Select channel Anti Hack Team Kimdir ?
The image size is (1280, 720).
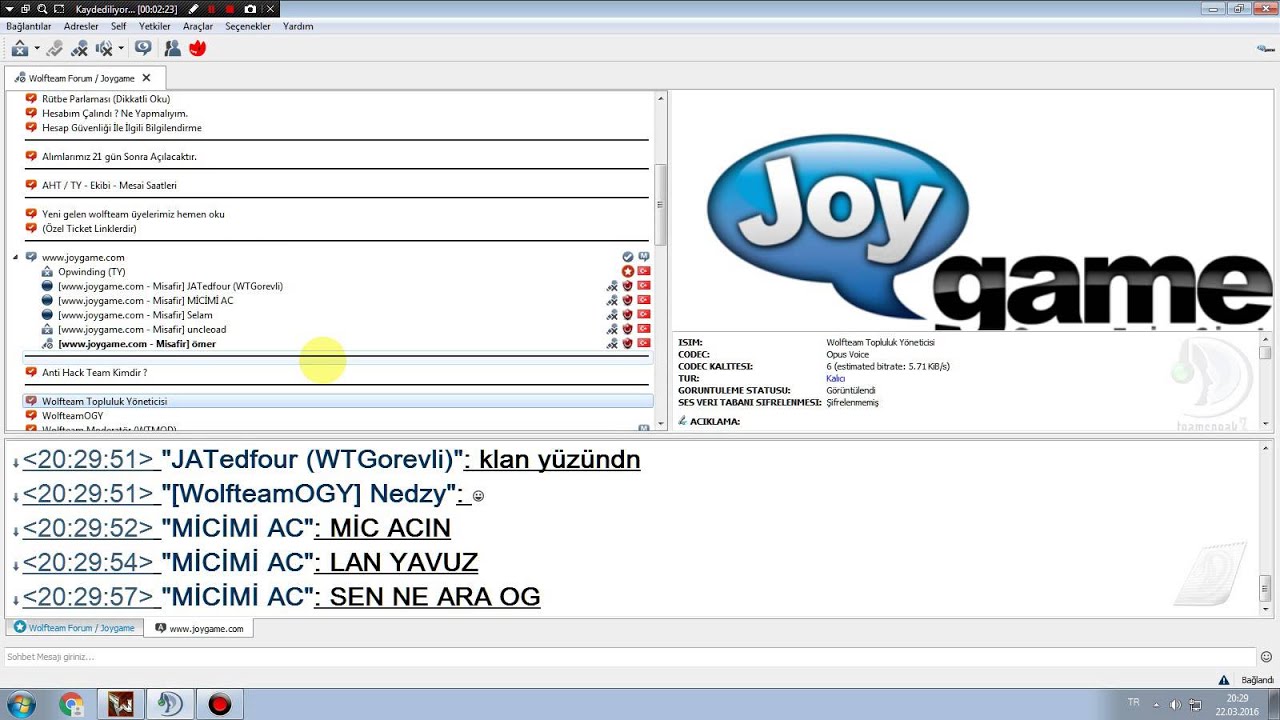(94, 373)
